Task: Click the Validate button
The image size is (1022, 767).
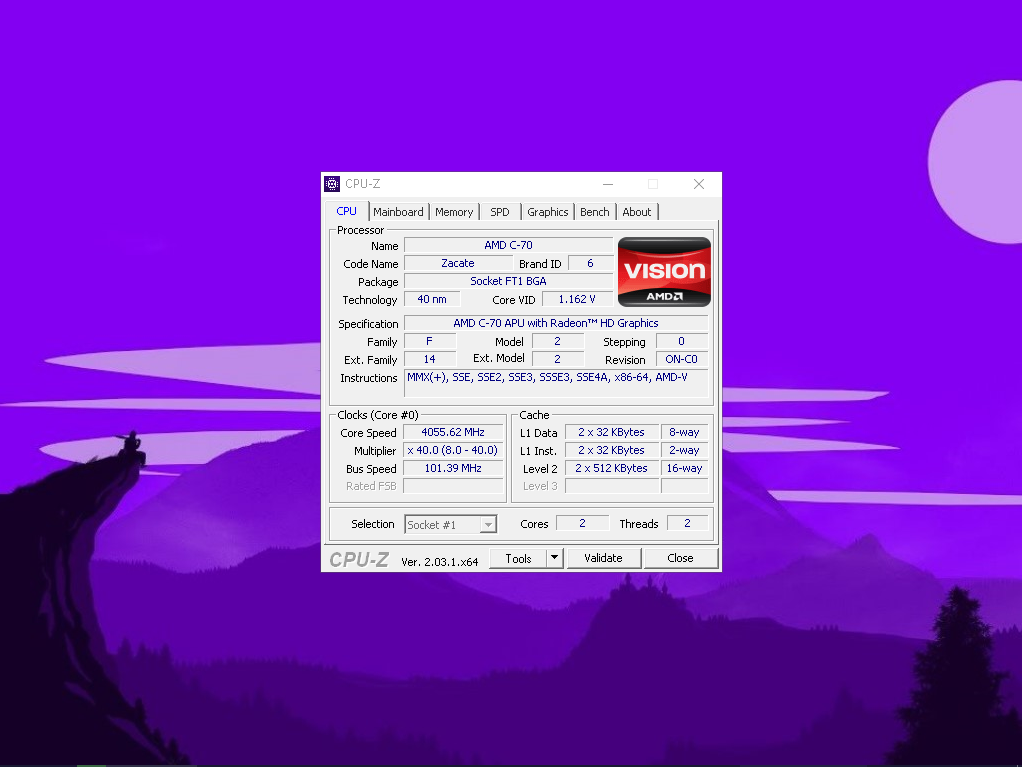Action: (604, 558)
